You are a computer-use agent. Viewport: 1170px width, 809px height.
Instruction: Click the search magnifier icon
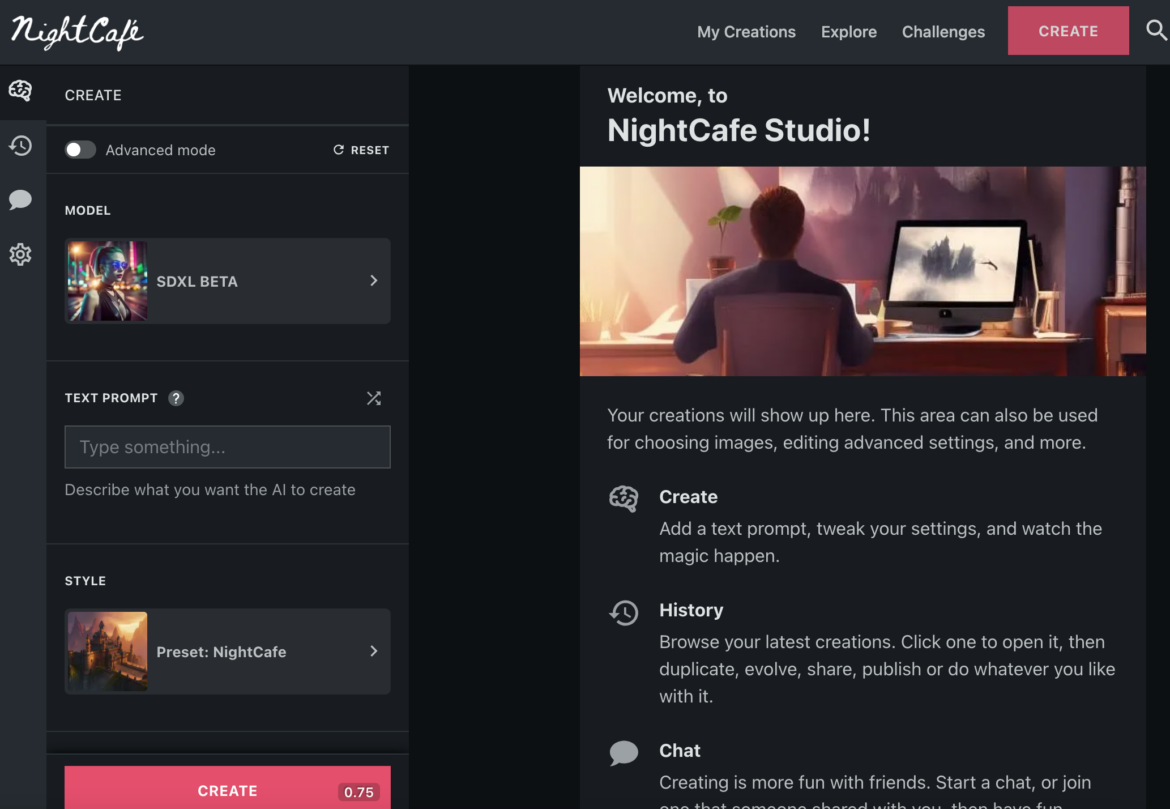click(x=1156, y=31)
